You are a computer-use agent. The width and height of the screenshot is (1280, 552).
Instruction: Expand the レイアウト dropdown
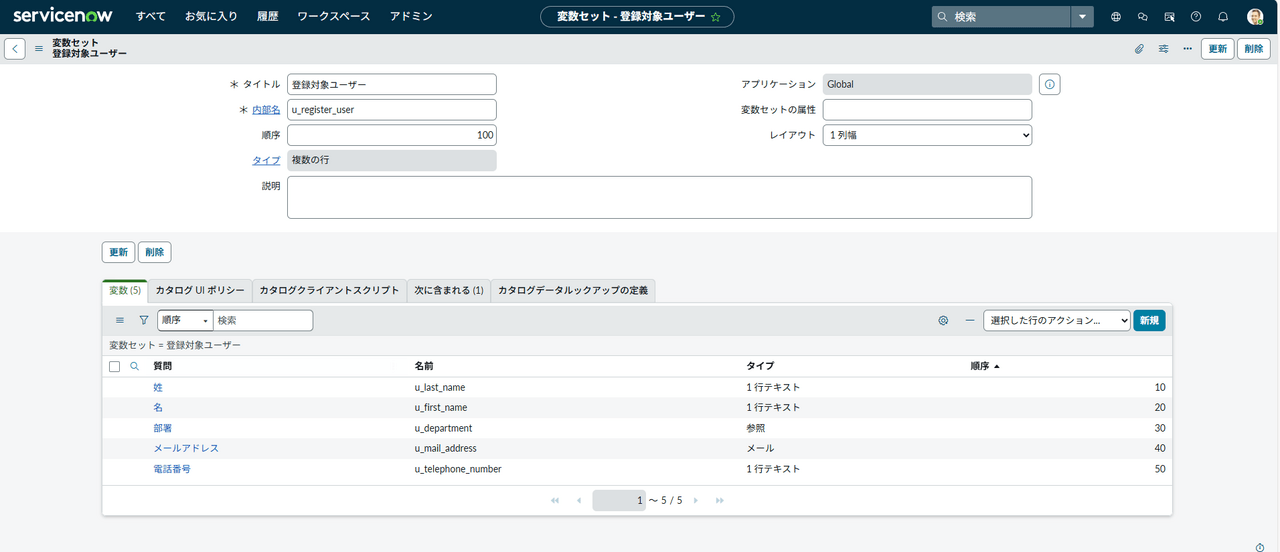click(926, 135)
